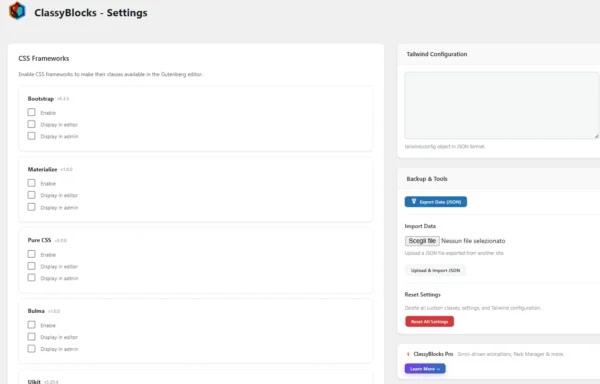This screenshot has width=600, height=384.
Task: Click the Upload & Import JSON button
Action: pyautogui.click(x=435, y=270)
